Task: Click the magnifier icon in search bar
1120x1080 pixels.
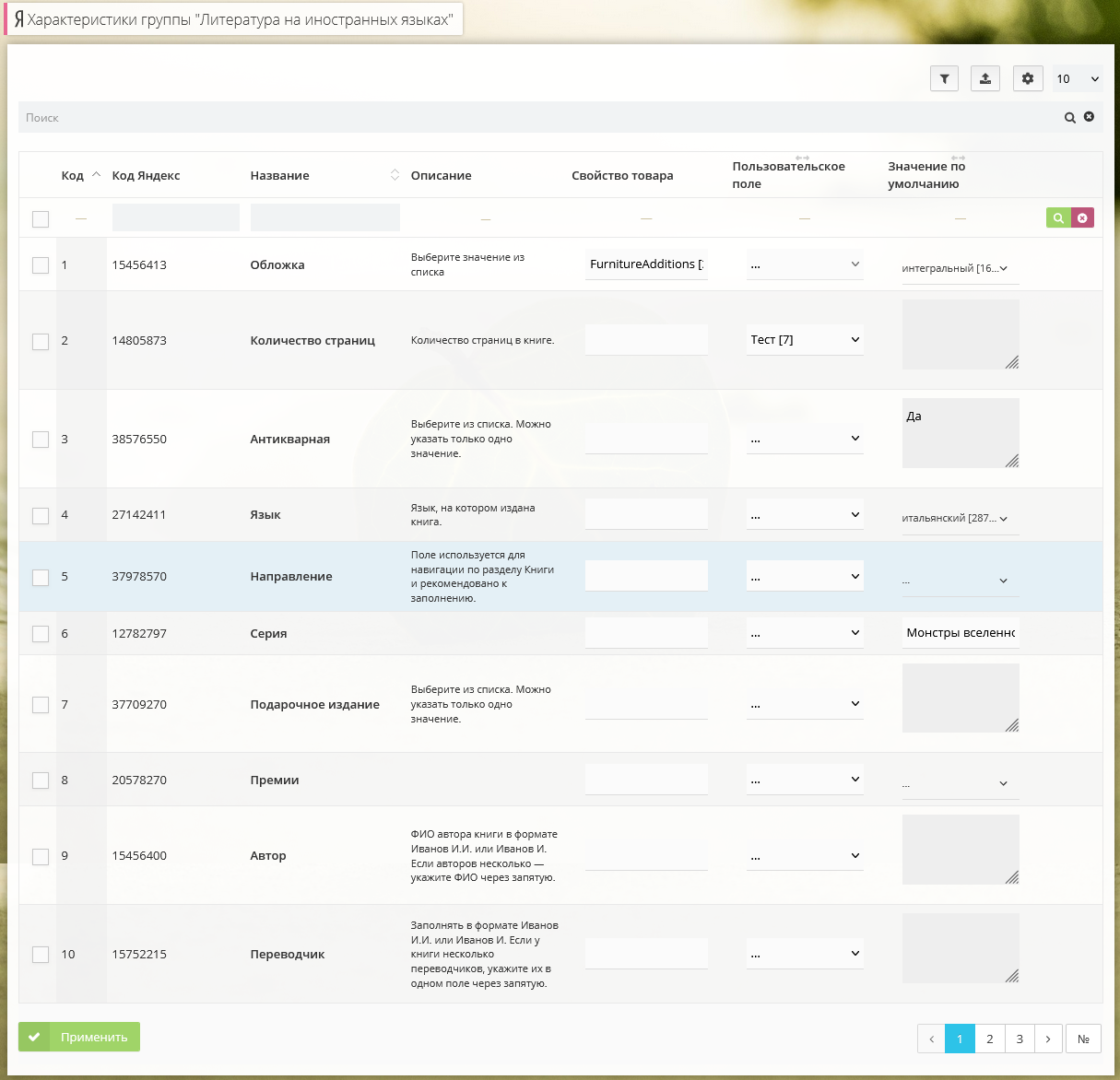Action: pos(1069,118)
